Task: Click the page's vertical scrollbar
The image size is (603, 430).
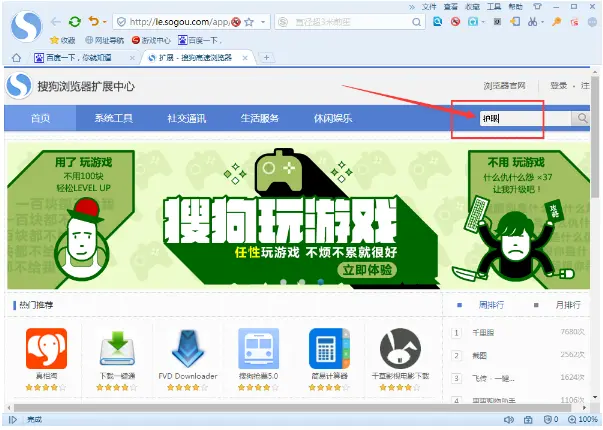Action: pos(597,250)
